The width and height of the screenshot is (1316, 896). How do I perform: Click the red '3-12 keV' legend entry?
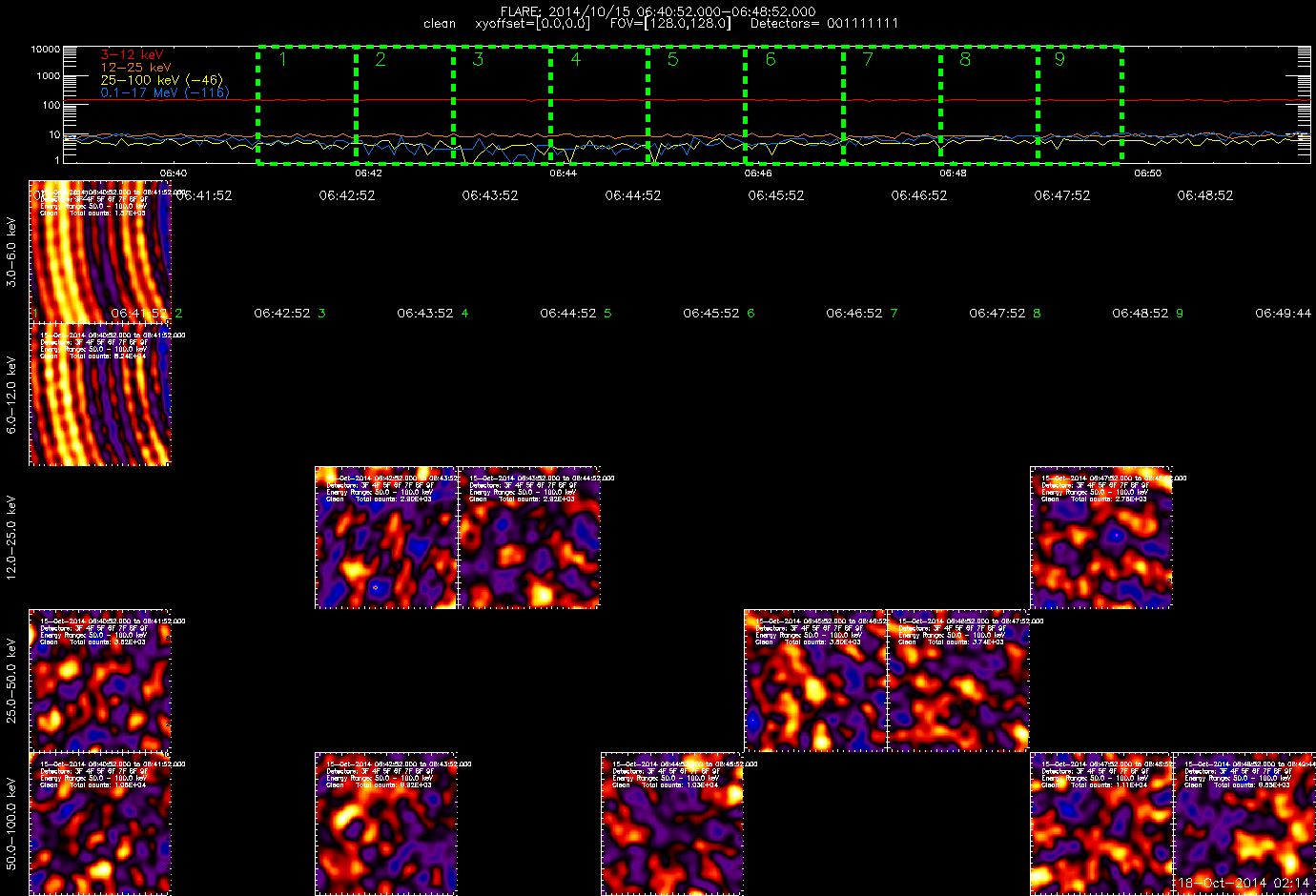click(133, 55)
